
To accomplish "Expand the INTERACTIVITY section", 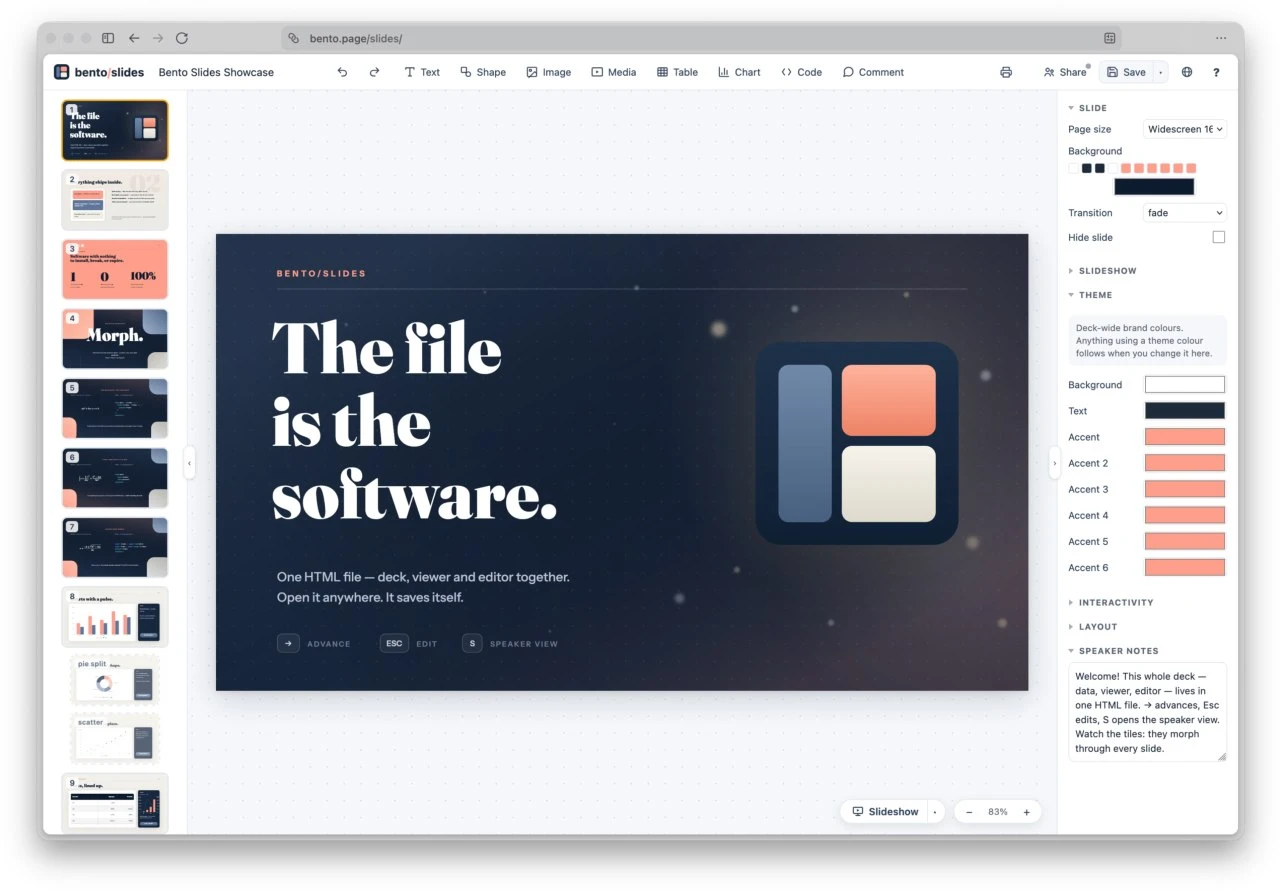I will 1111,603.
